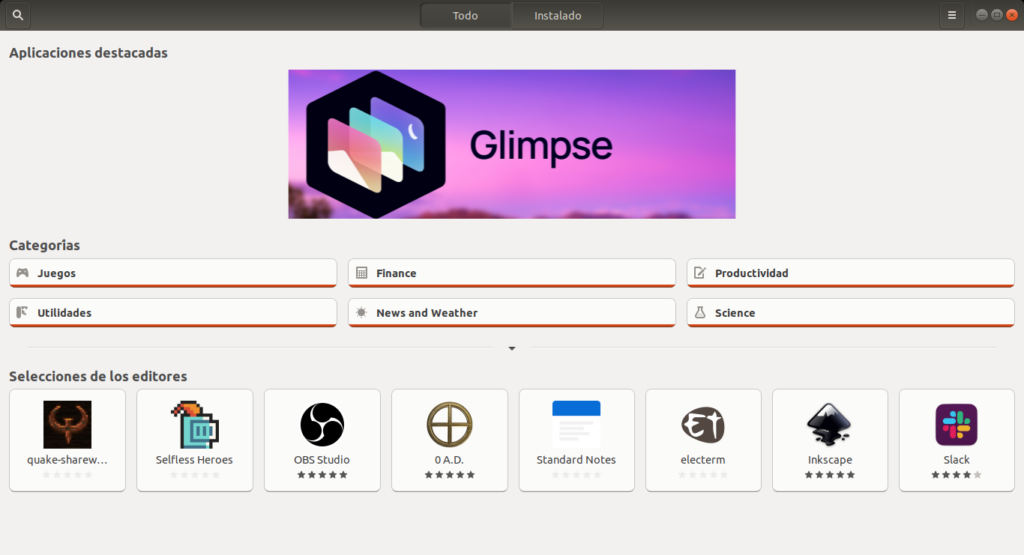Click the calculator icon beside Finance

click(x=361, y=273)
